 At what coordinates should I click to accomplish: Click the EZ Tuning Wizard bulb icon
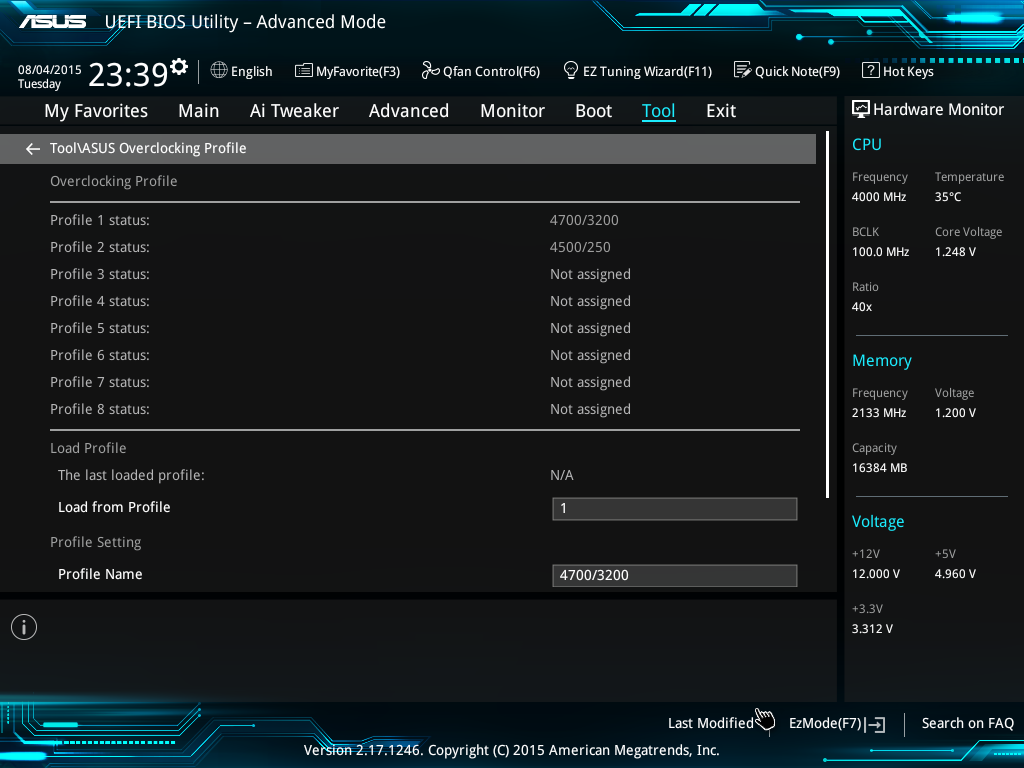click(x=571, y=70)
